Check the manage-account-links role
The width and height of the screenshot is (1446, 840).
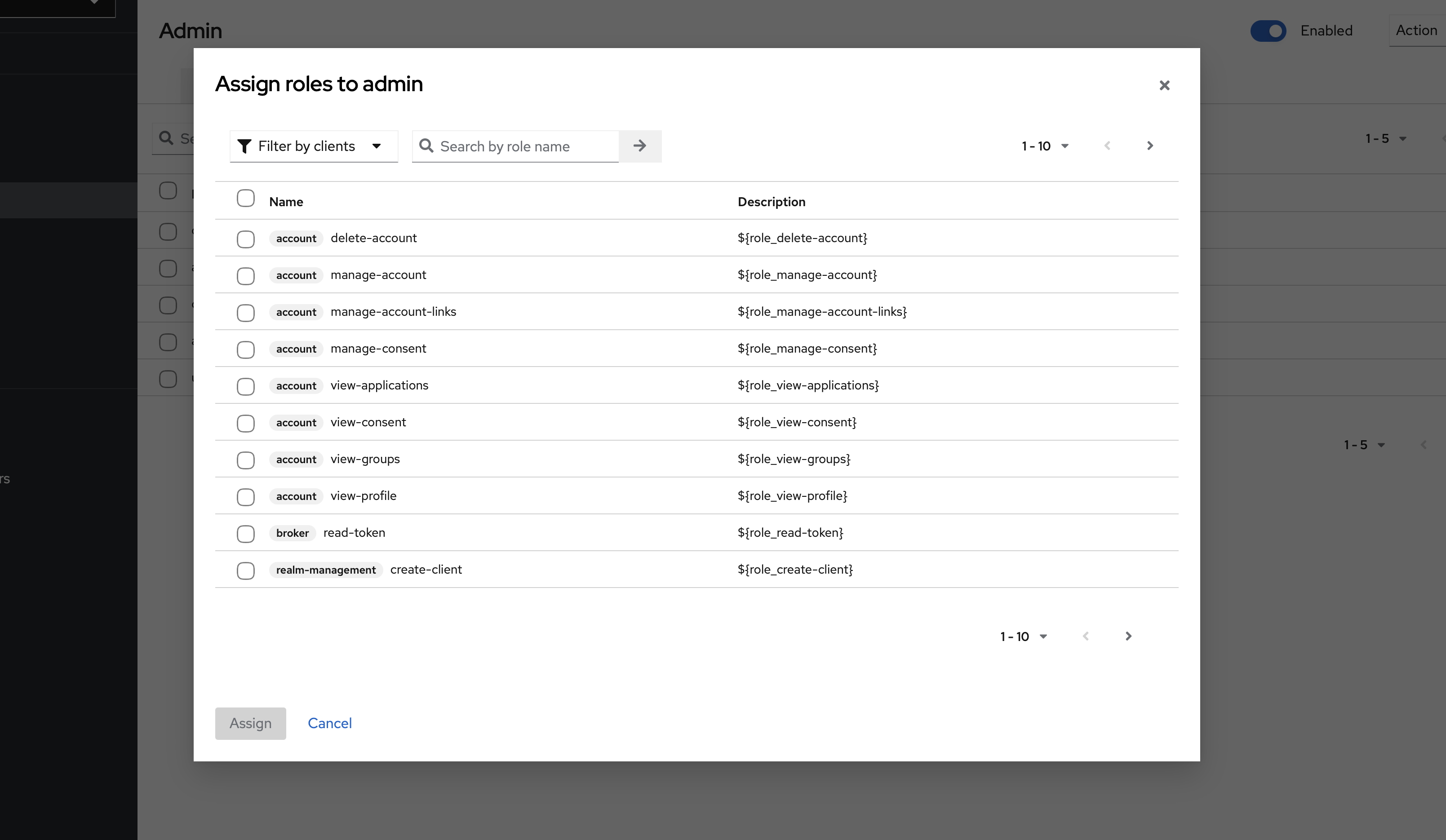[246, 313]
